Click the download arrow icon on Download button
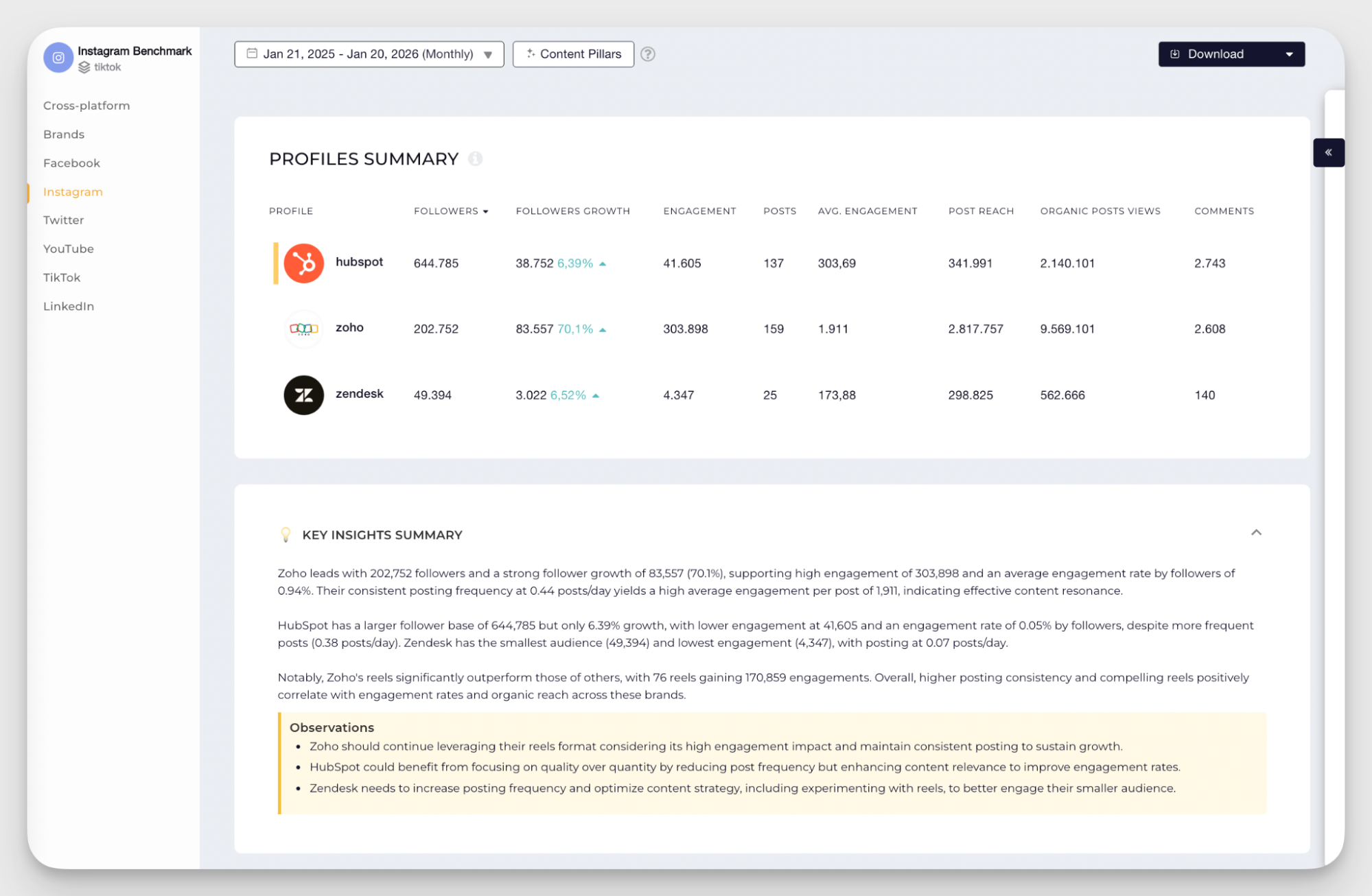The image size is (1372, 896). point(1176,54)
